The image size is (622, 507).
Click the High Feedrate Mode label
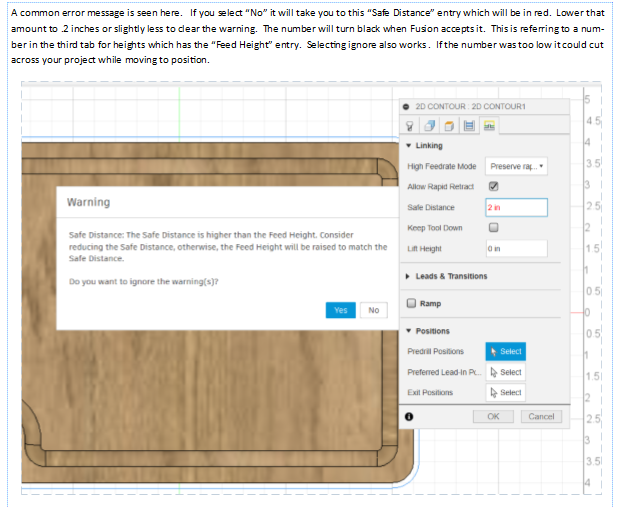pos(442,167)
